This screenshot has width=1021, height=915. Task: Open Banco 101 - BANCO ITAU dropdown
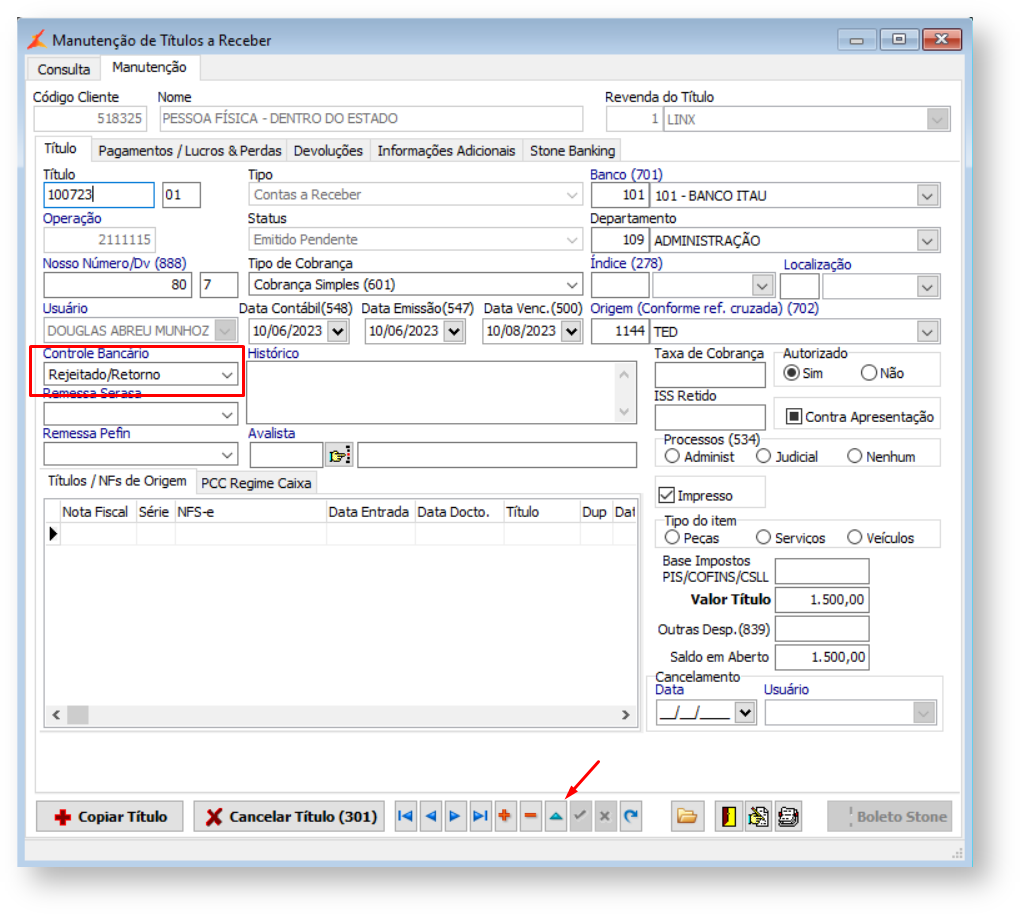point(927,195)
